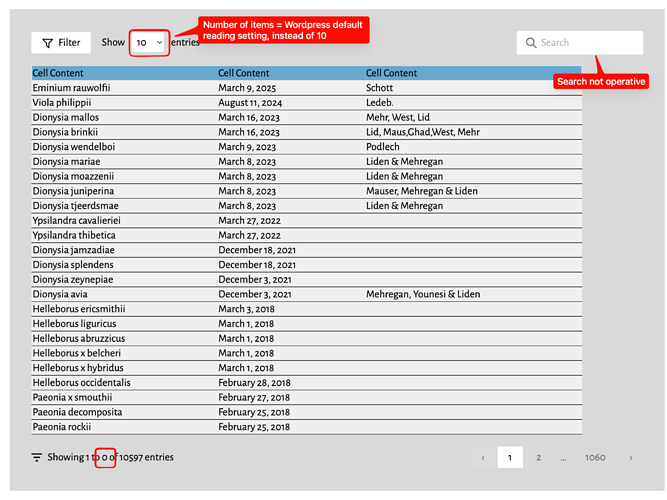Click Helleborus abruzzicus cell
This screenshot has height=500, width=667.
[79, 338]
